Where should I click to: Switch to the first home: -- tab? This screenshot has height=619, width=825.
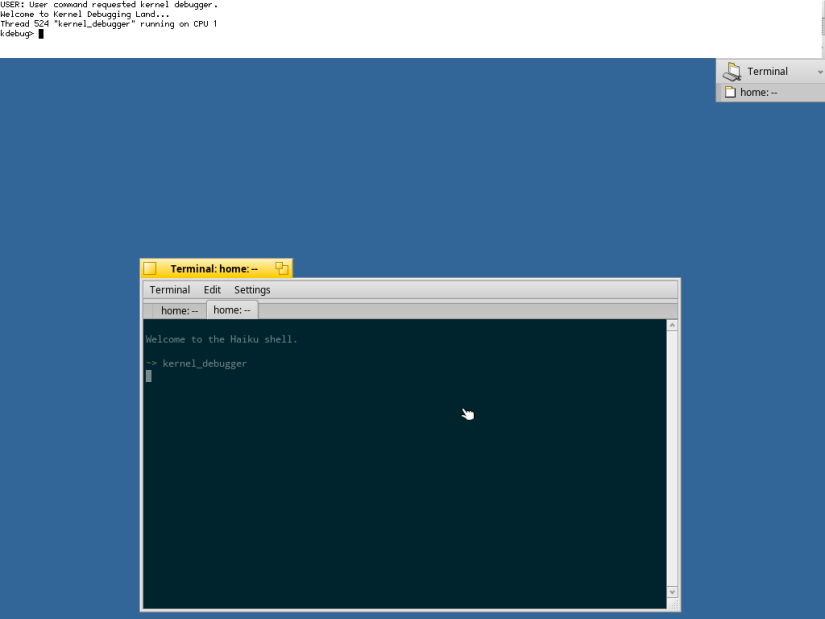pos(179,311)
